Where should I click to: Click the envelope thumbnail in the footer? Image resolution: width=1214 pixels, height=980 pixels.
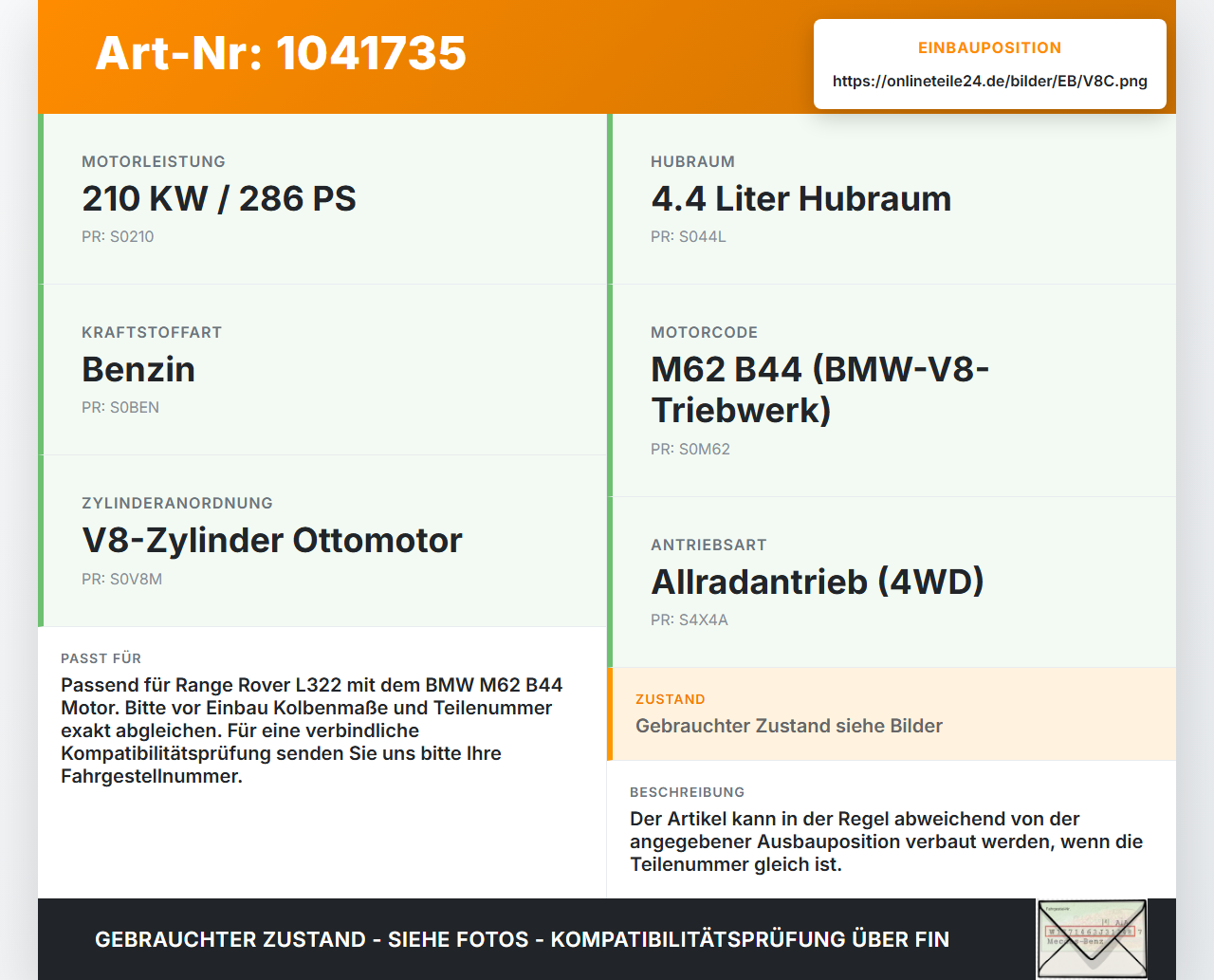(1092, 939)
